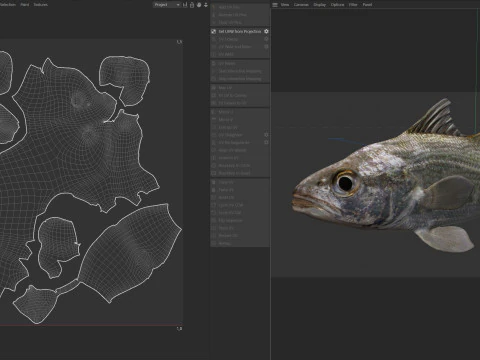This screenshot has width=480, height=360.
Task: Open the Selection menu in UV editor
Action: tap(7, 5)
